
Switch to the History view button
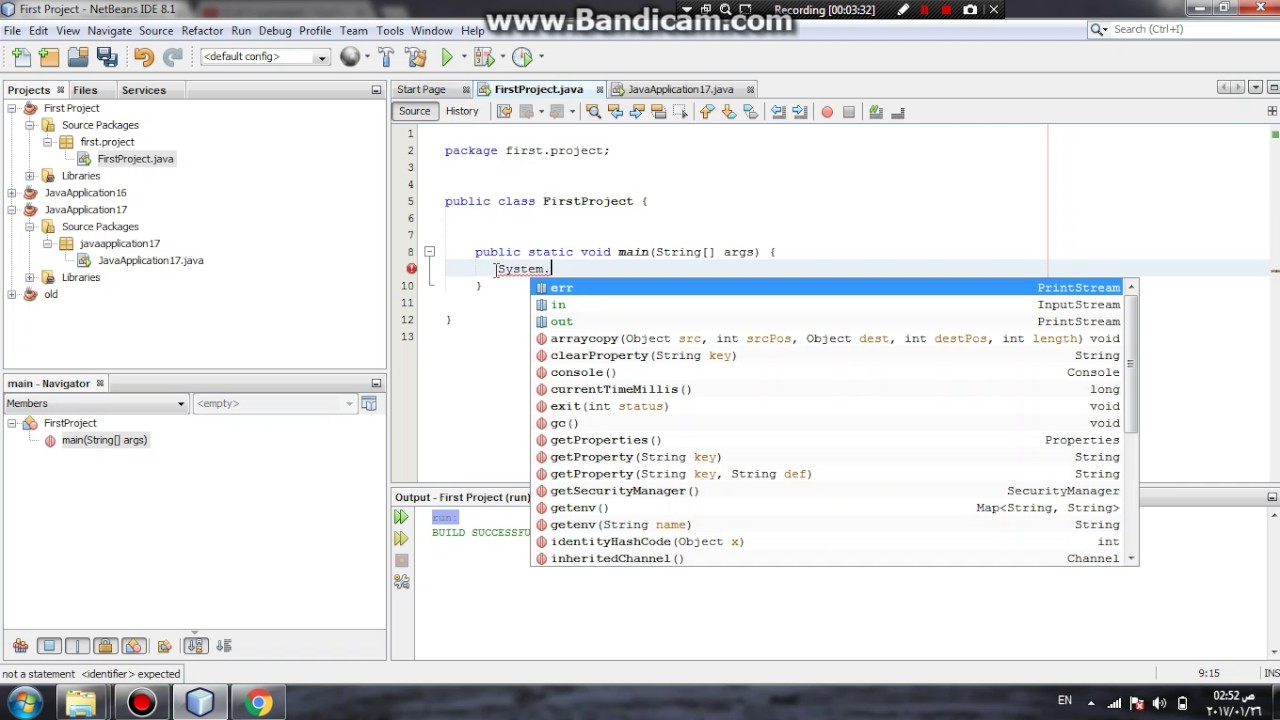(x=462, y=111)
